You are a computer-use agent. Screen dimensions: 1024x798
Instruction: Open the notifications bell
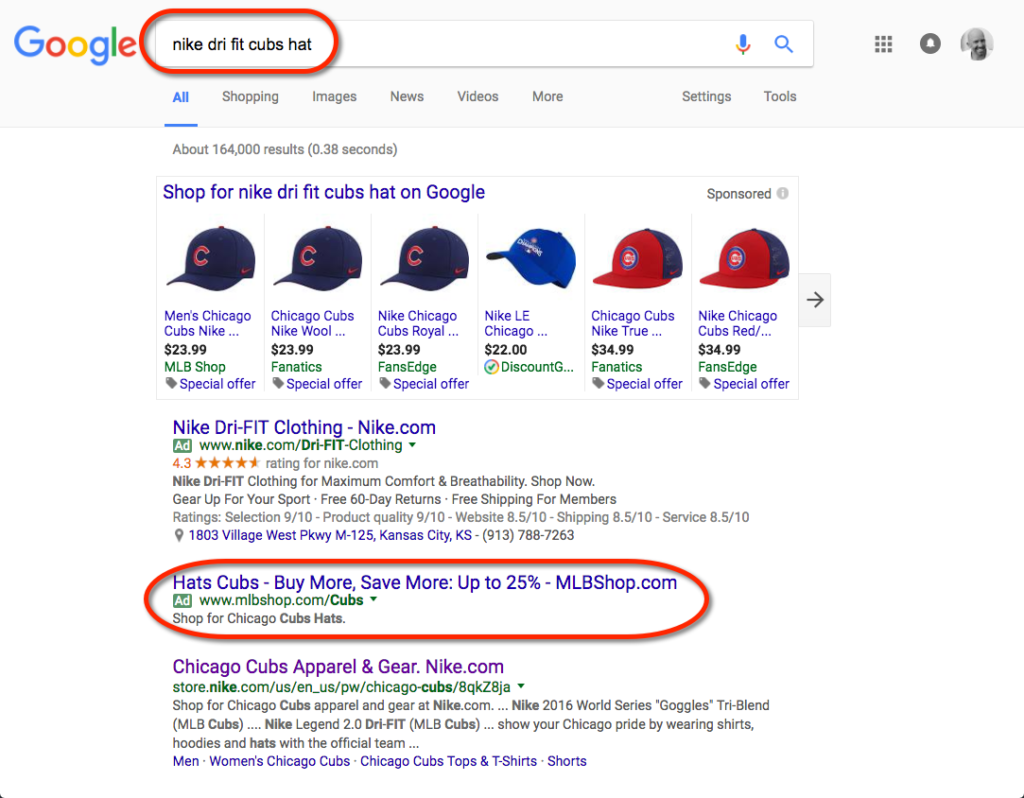[930, 44]
